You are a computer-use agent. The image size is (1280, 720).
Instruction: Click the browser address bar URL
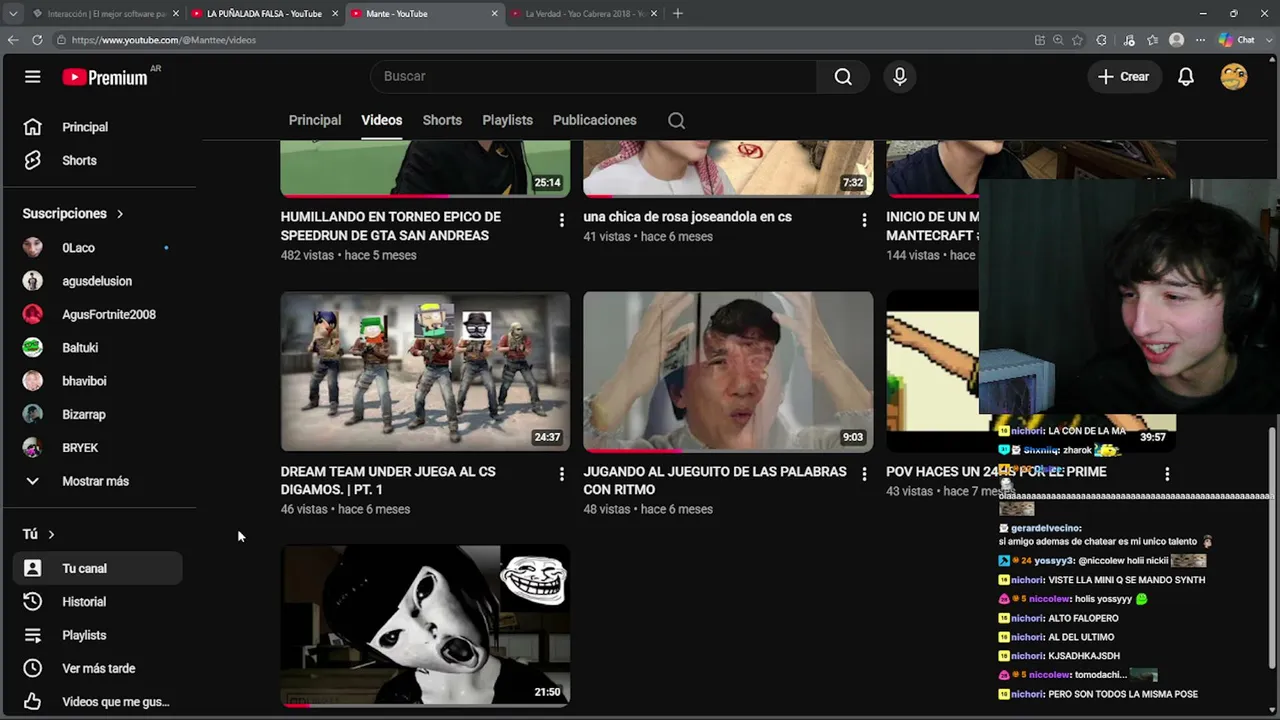point(164,40)
